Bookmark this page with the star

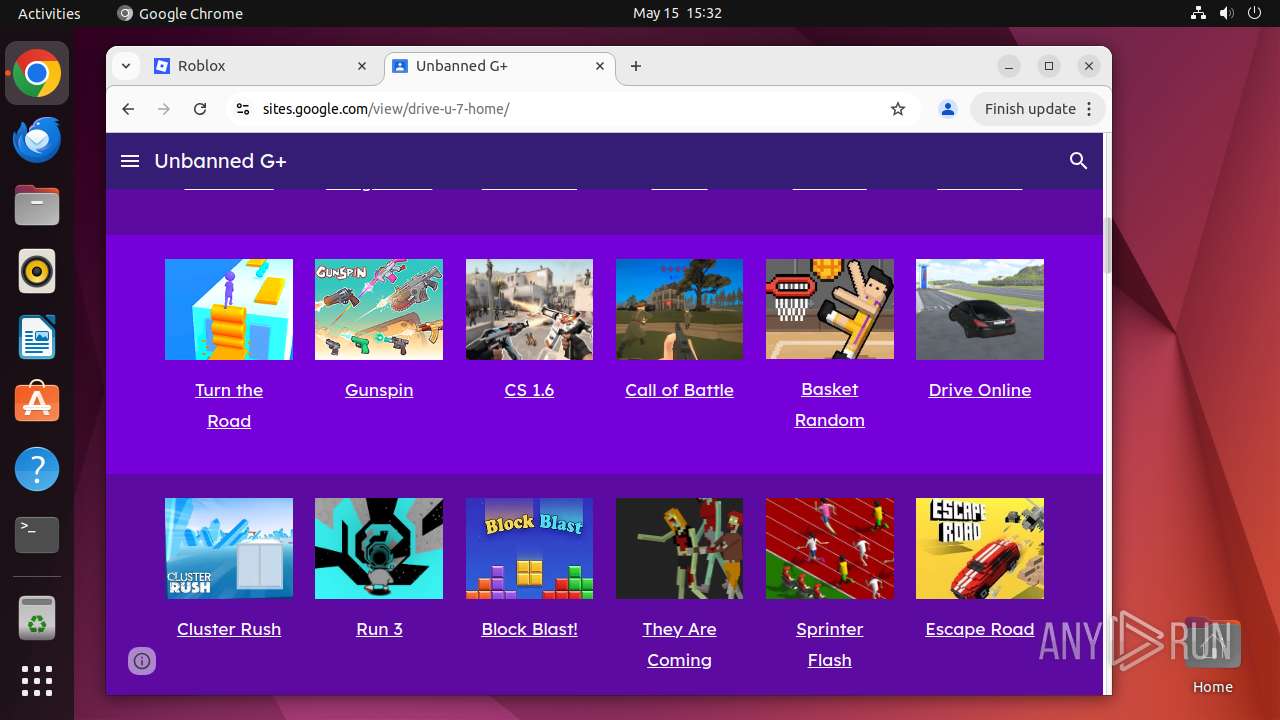click(x=898, y=109)
